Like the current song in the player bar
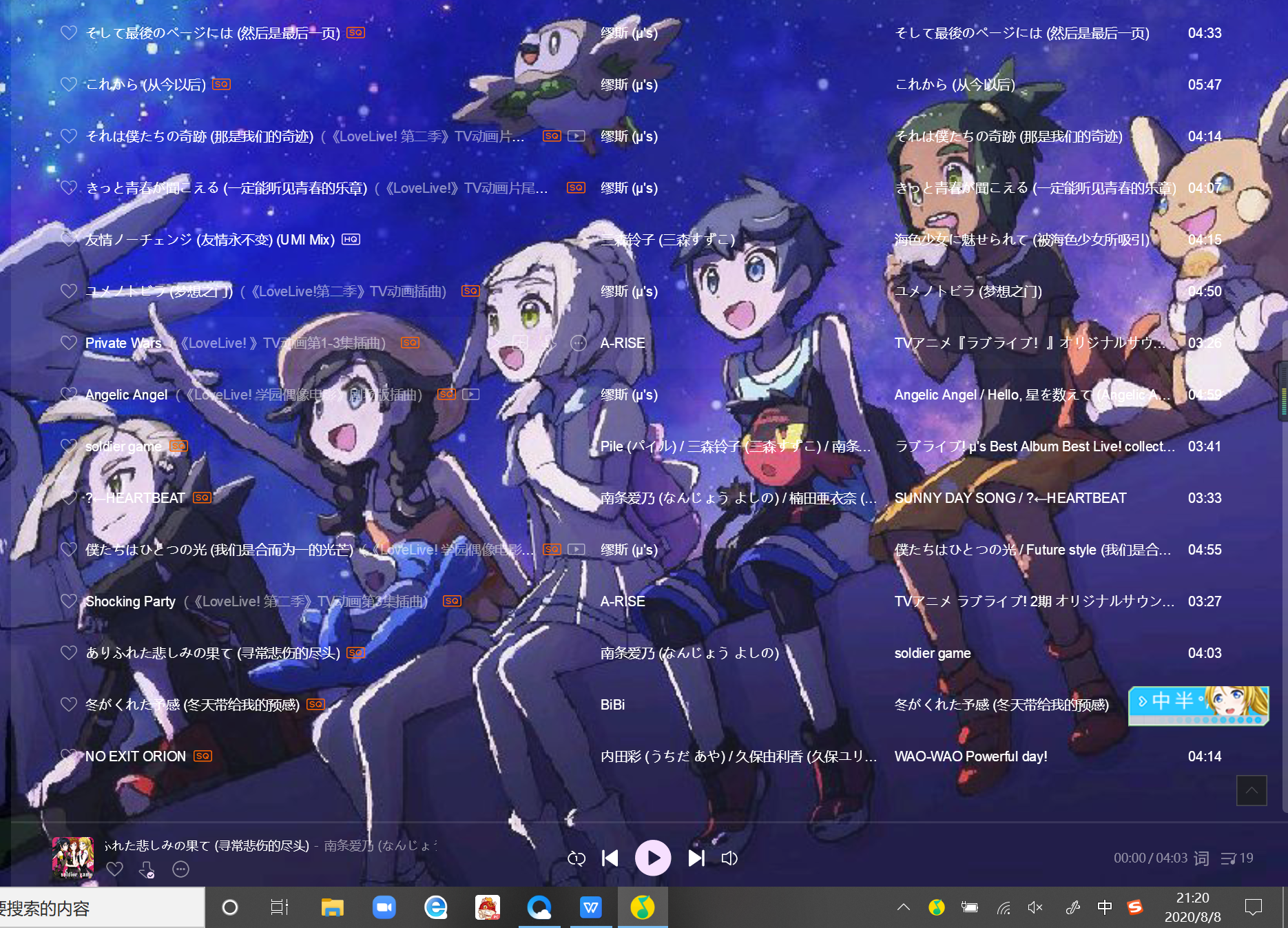 coord(115,869)
